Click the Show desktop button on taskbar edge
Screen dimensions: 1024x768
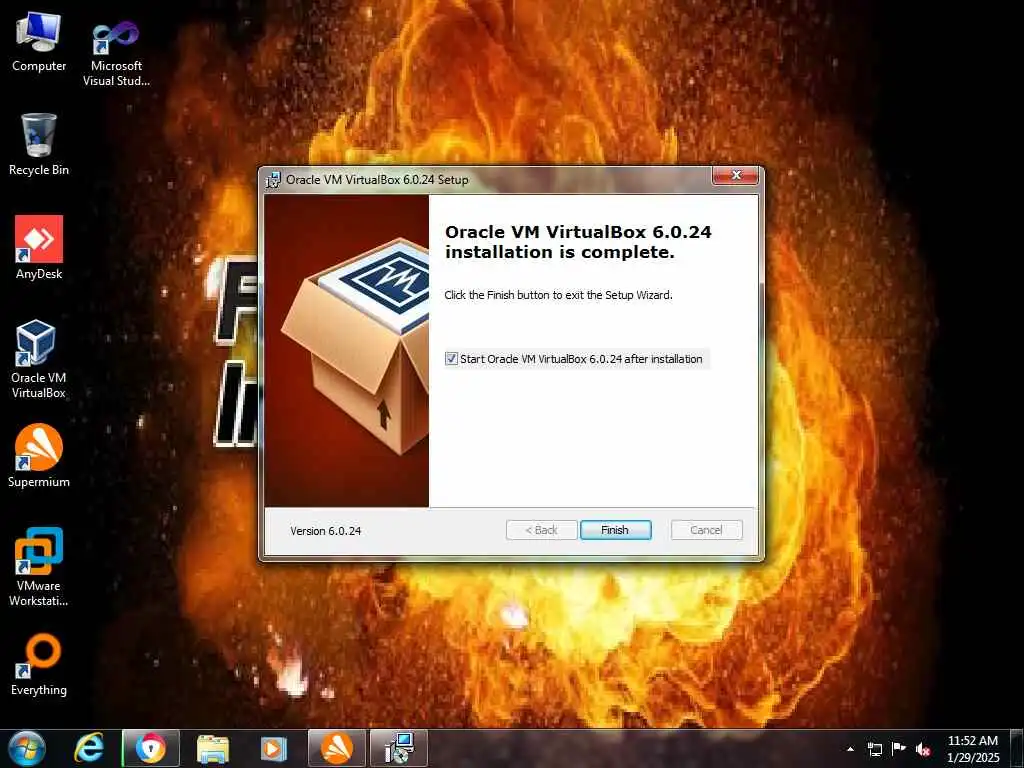click(1017, 749)
